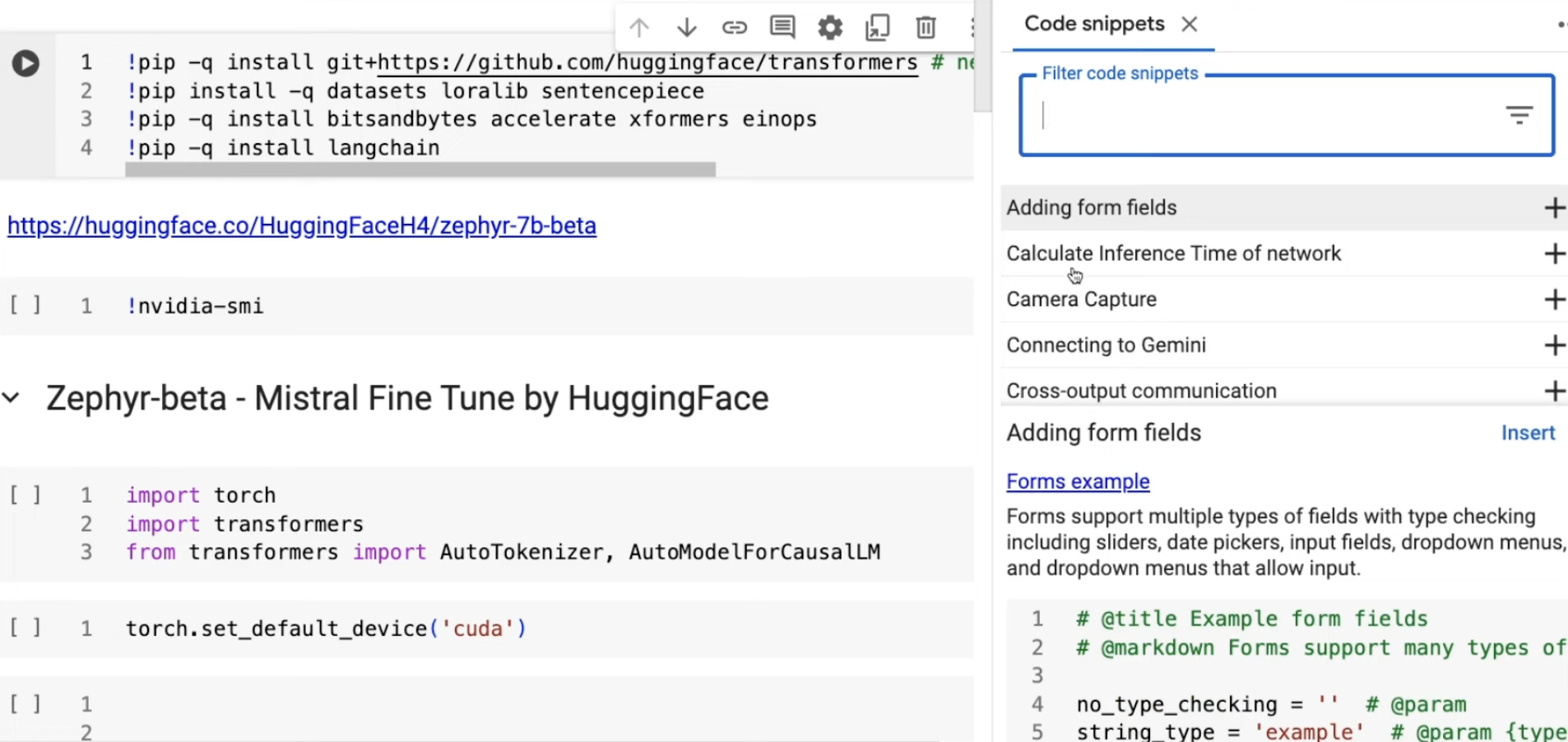Move cell down with the arrow icon
This screenshot has width=1568, height=742.
coord(687,27)
